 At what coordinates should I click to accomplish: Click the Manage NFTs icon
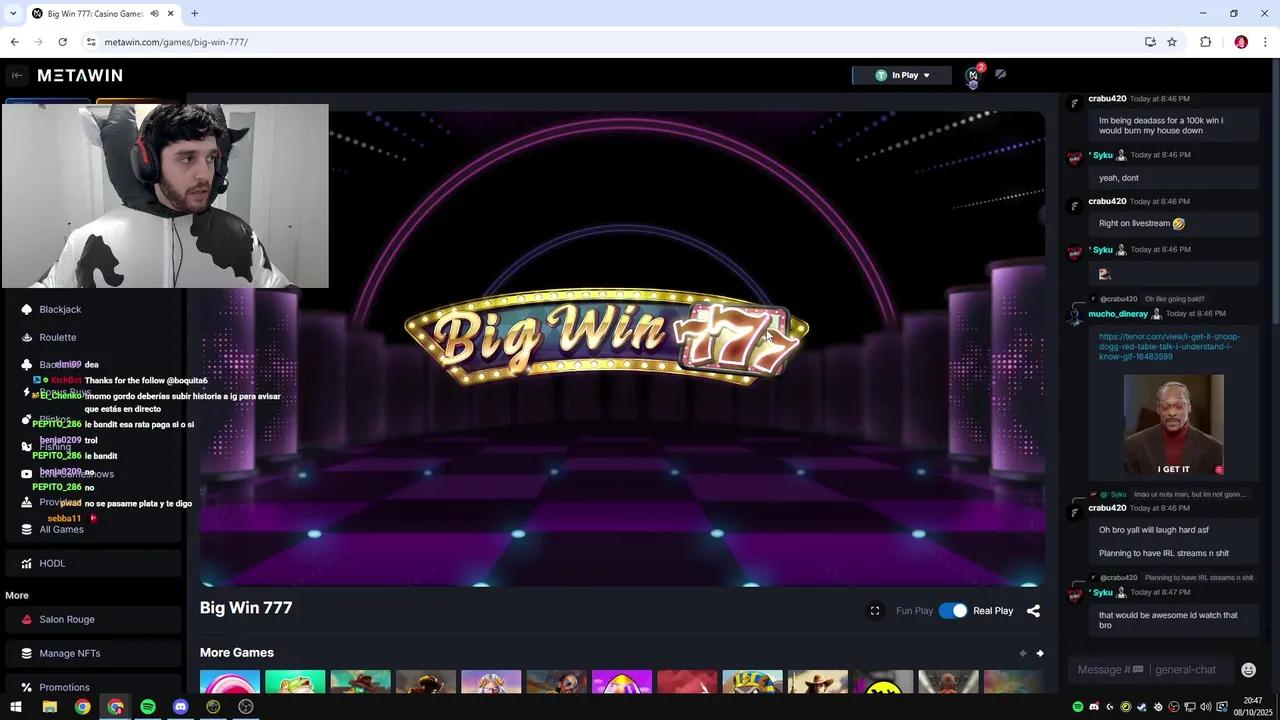coord(27,653)
